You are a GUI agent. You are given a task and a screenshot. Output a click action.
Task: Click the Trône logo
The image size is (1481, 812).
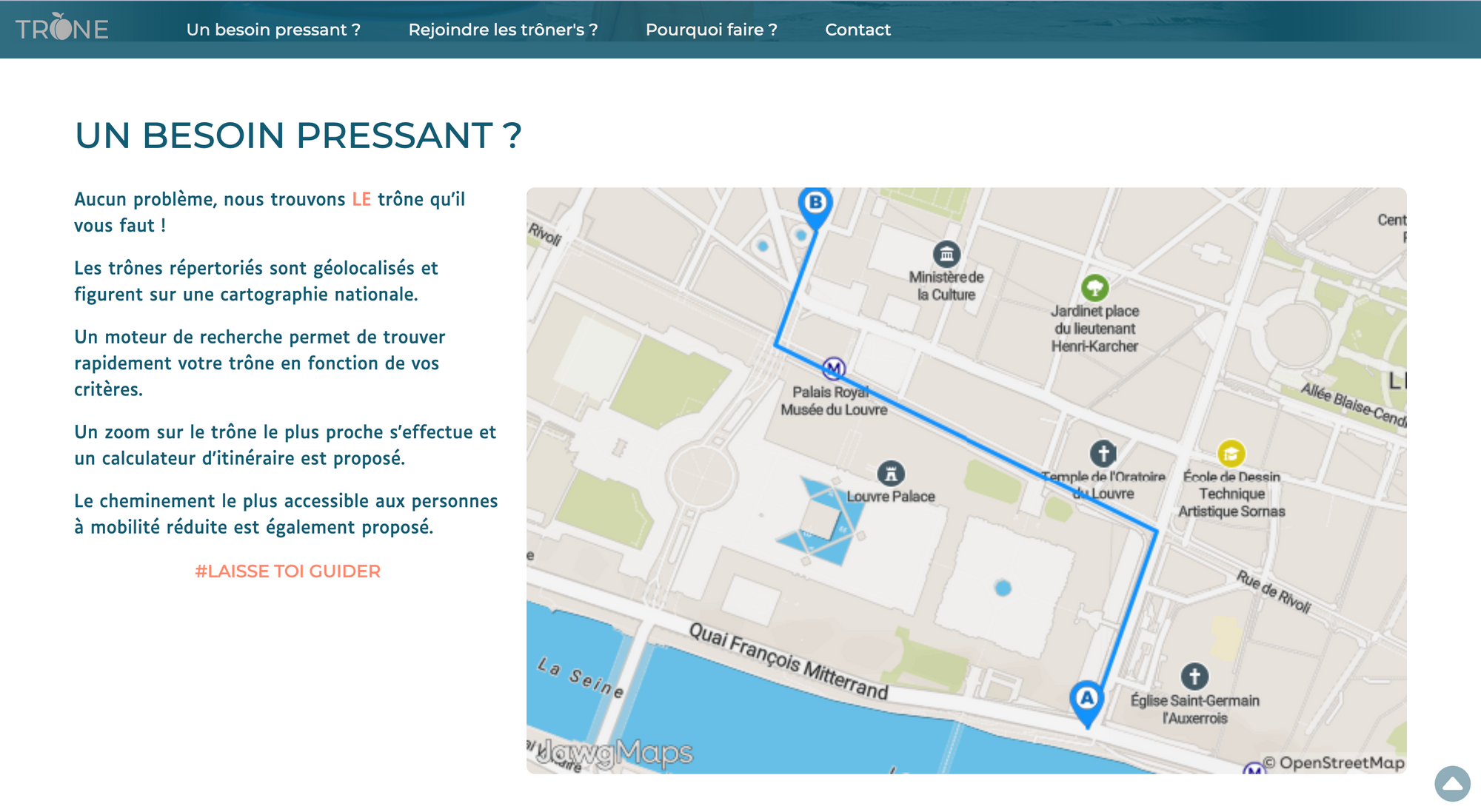pos(62,28)
